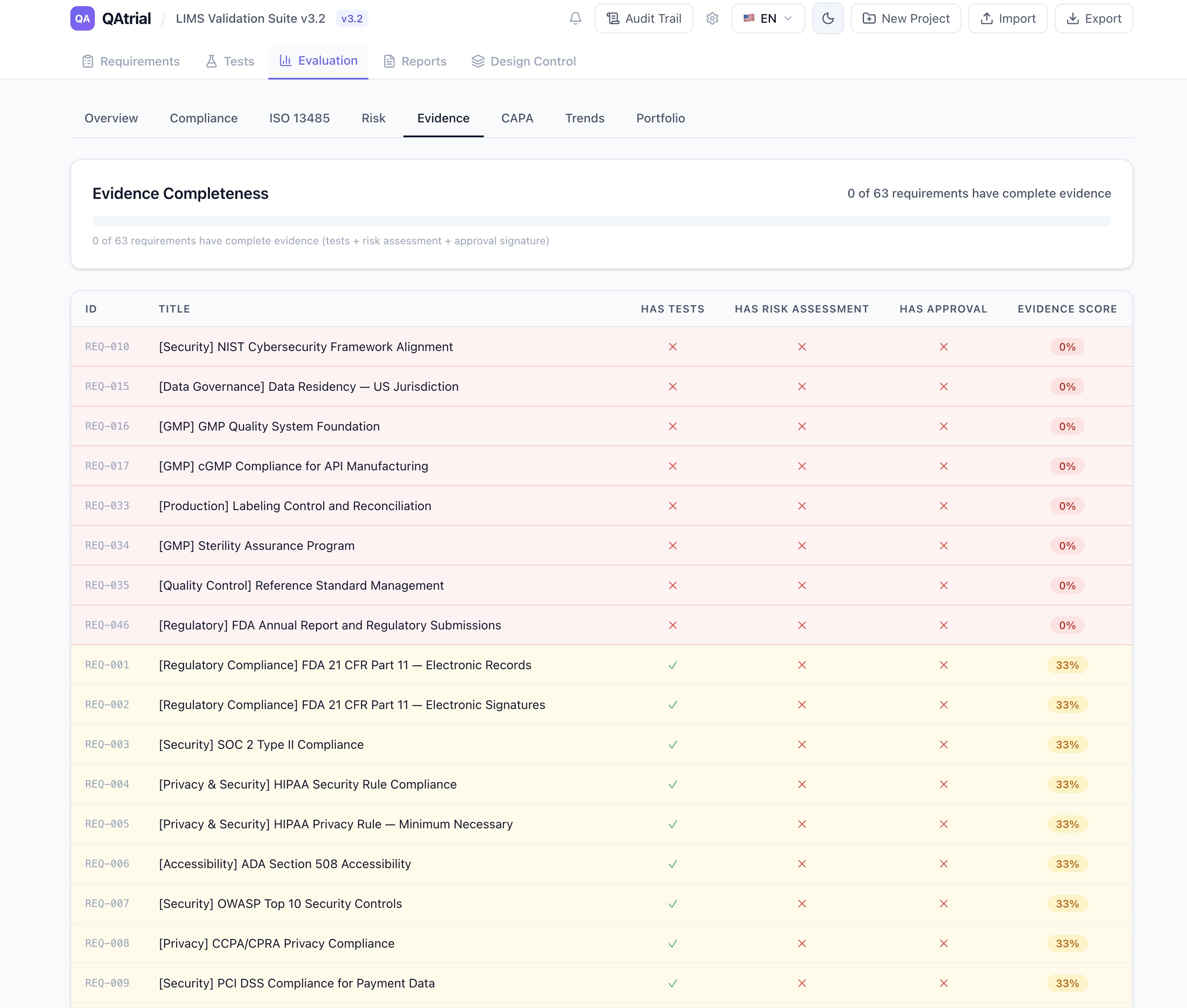Screen dimensions: 1187x1008
Task: Click the QA logo icon
Action: tap(82, 18)
